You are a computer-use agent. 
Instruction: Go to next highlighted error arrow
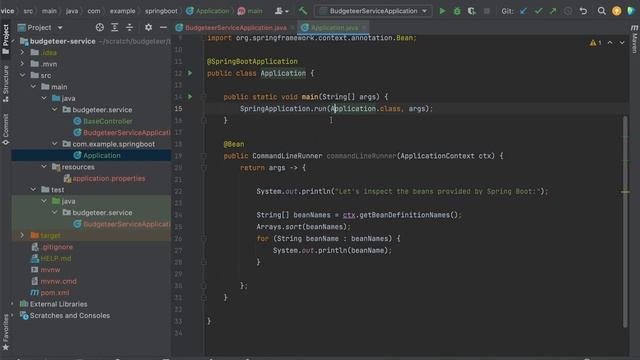click(x=622, y=42)
